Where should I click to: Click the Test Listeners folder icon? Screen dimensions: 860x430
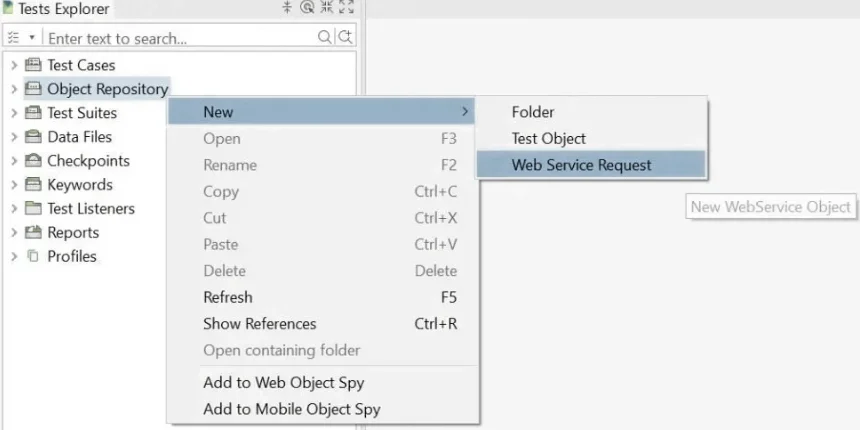[x=33, y=209]
